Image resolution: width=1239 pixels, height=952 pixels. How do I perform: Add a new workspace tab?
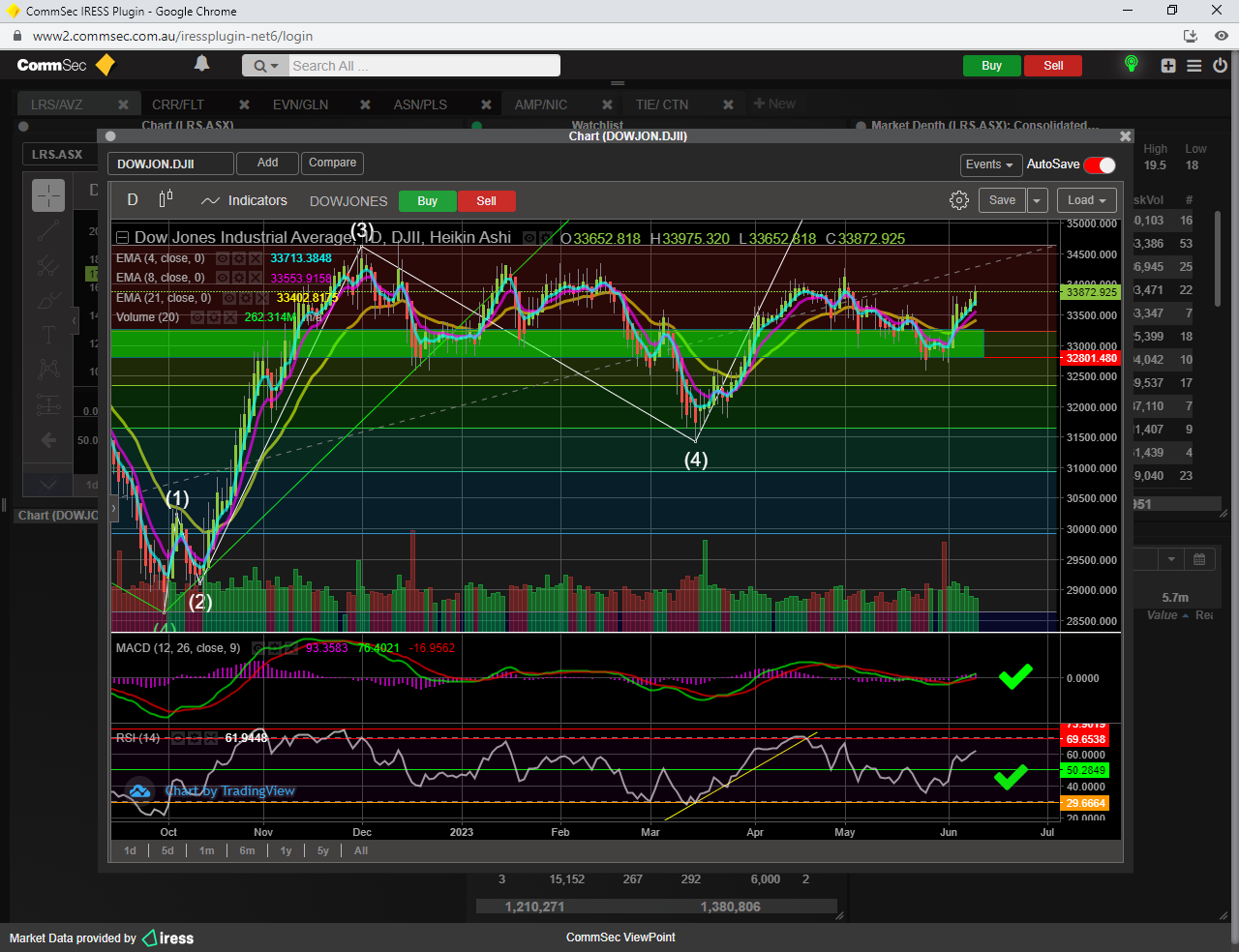tap(774, 104)
